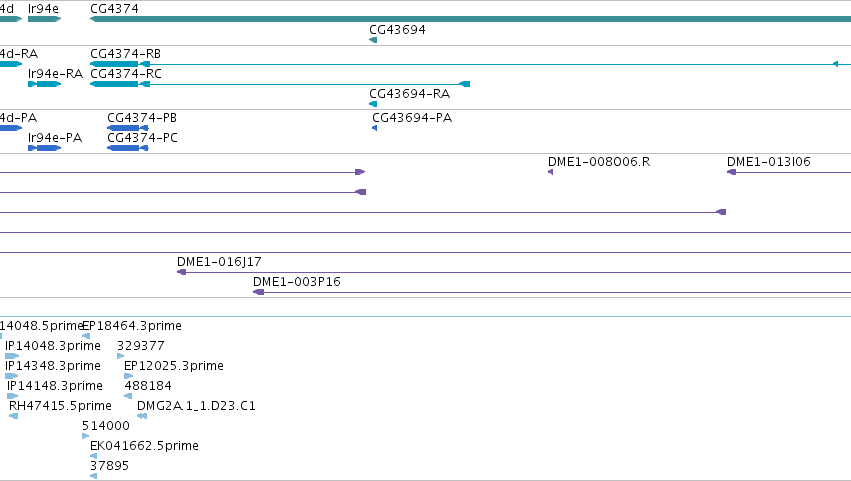Select the CG4374-PC CDS glyph
The height and width of the screenshot is (481, 851).
128,148
